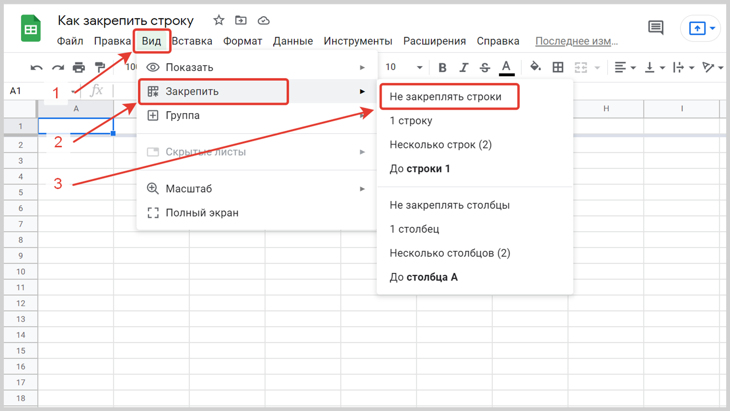The image size is (730, 411).
Task: Open the Формат menu
Action: pyautogui.click(x=242, y=41)
